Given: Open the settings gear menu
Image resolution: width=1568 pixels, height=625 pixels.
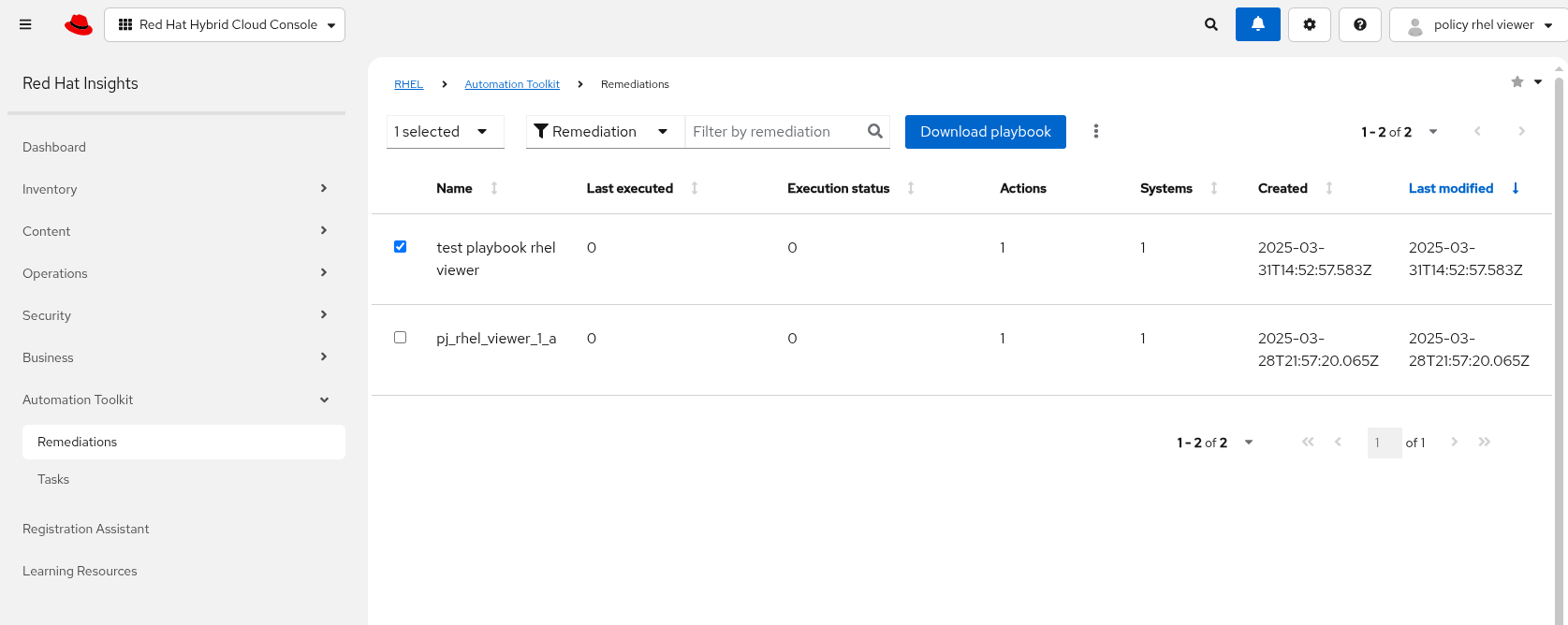Looking at the screenshot, I should coord(1309,24).
